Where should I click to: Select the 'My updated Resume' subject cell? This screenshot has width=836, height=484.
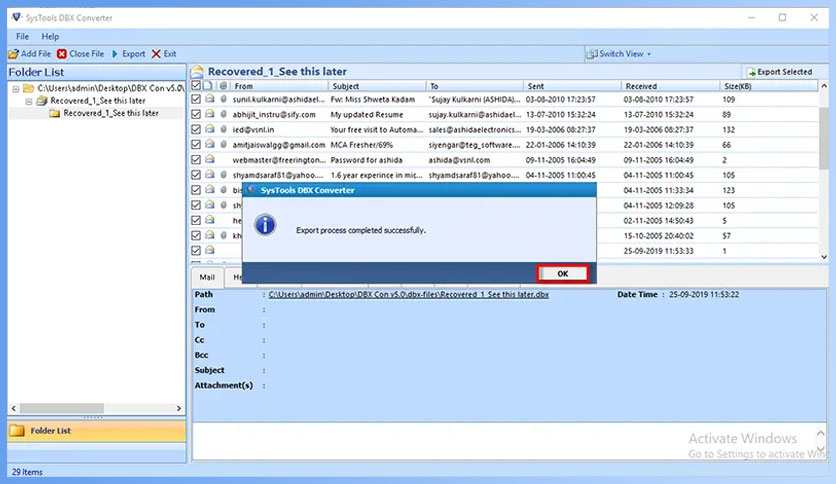pyautogui.click(x=367, y=115)
